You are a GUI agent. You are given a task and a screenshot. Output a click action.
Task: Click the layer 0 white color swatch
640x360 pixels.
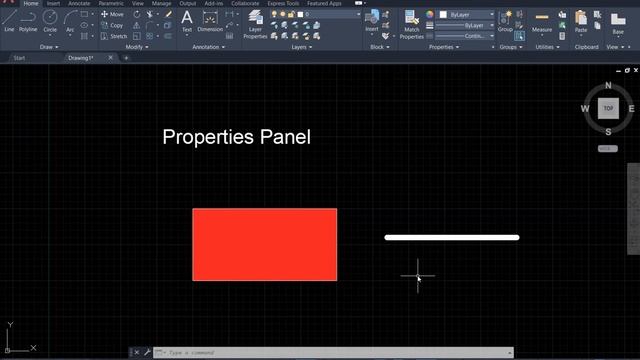click(300, 14)
